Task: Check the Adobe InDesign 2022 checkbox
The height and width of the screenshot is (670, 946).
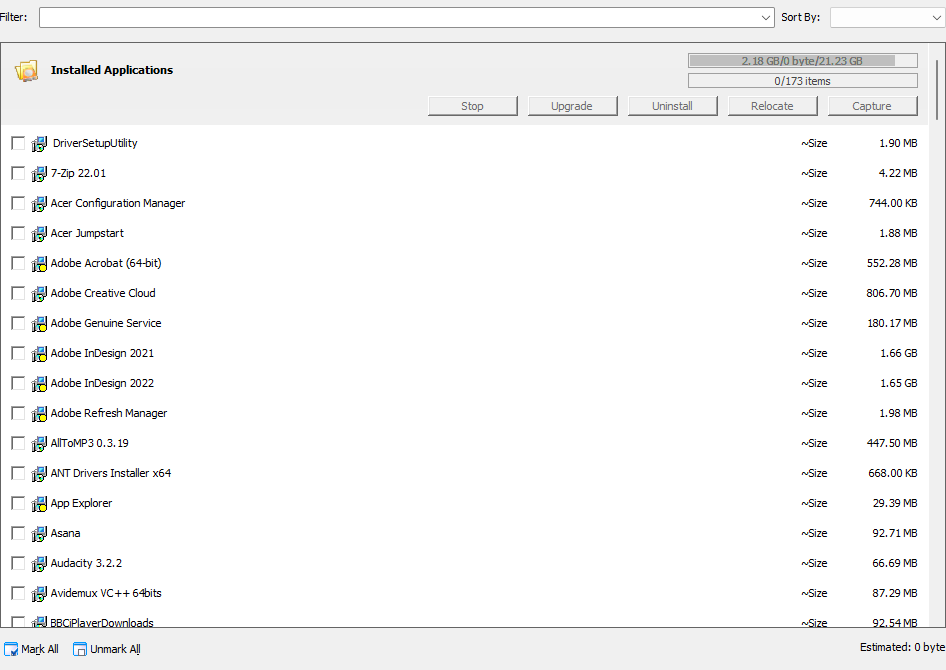Action: [17, 382]
